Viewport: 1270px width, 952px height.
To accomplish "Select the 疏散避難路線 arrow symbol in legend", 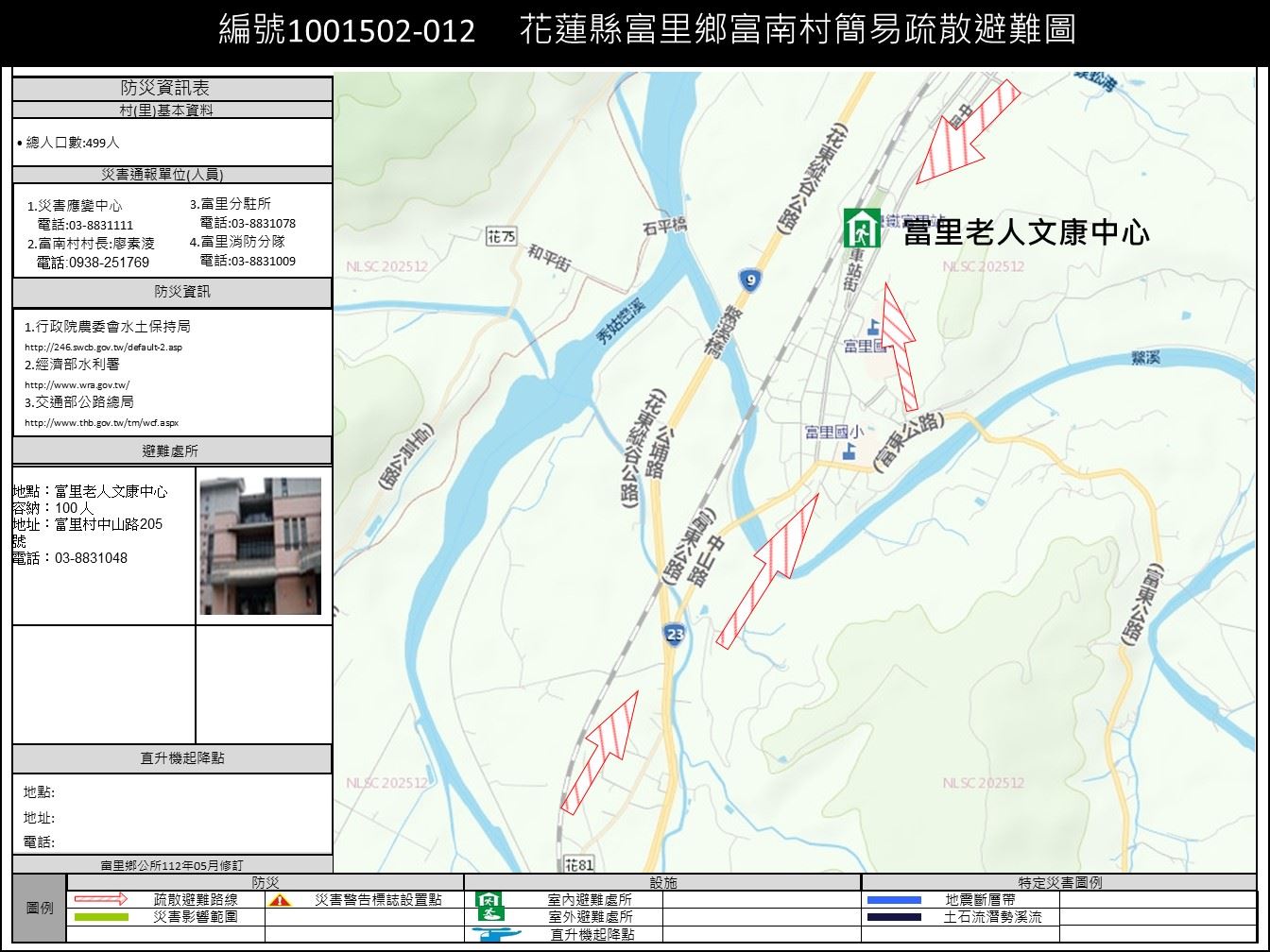I will [x=99, y=901].
